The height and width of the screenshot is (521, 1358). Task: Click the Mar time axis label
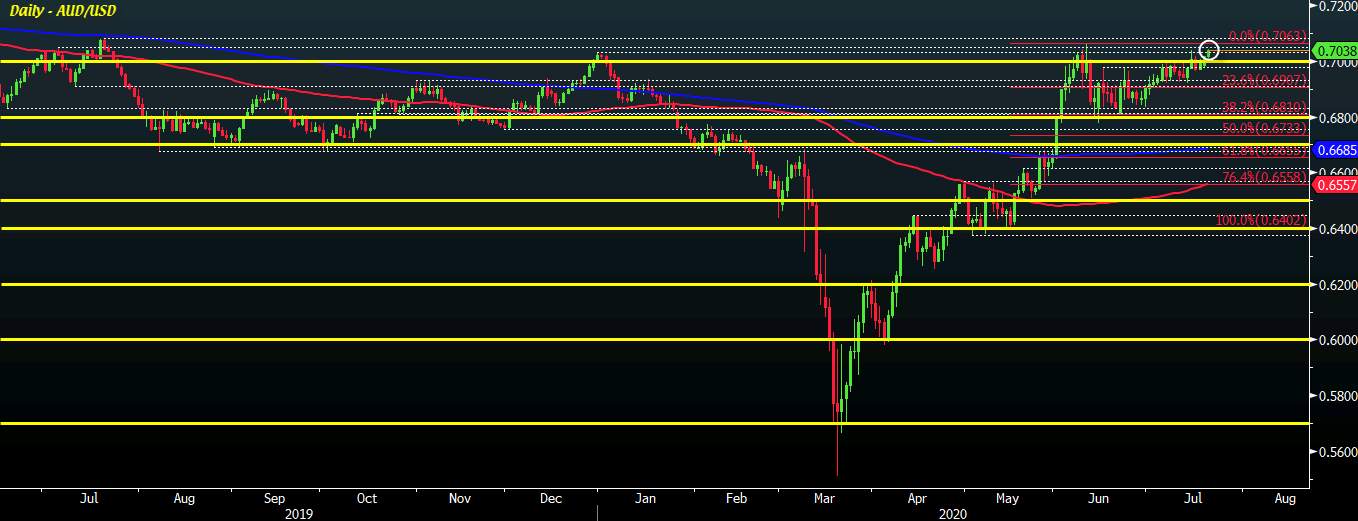(825, 497)
